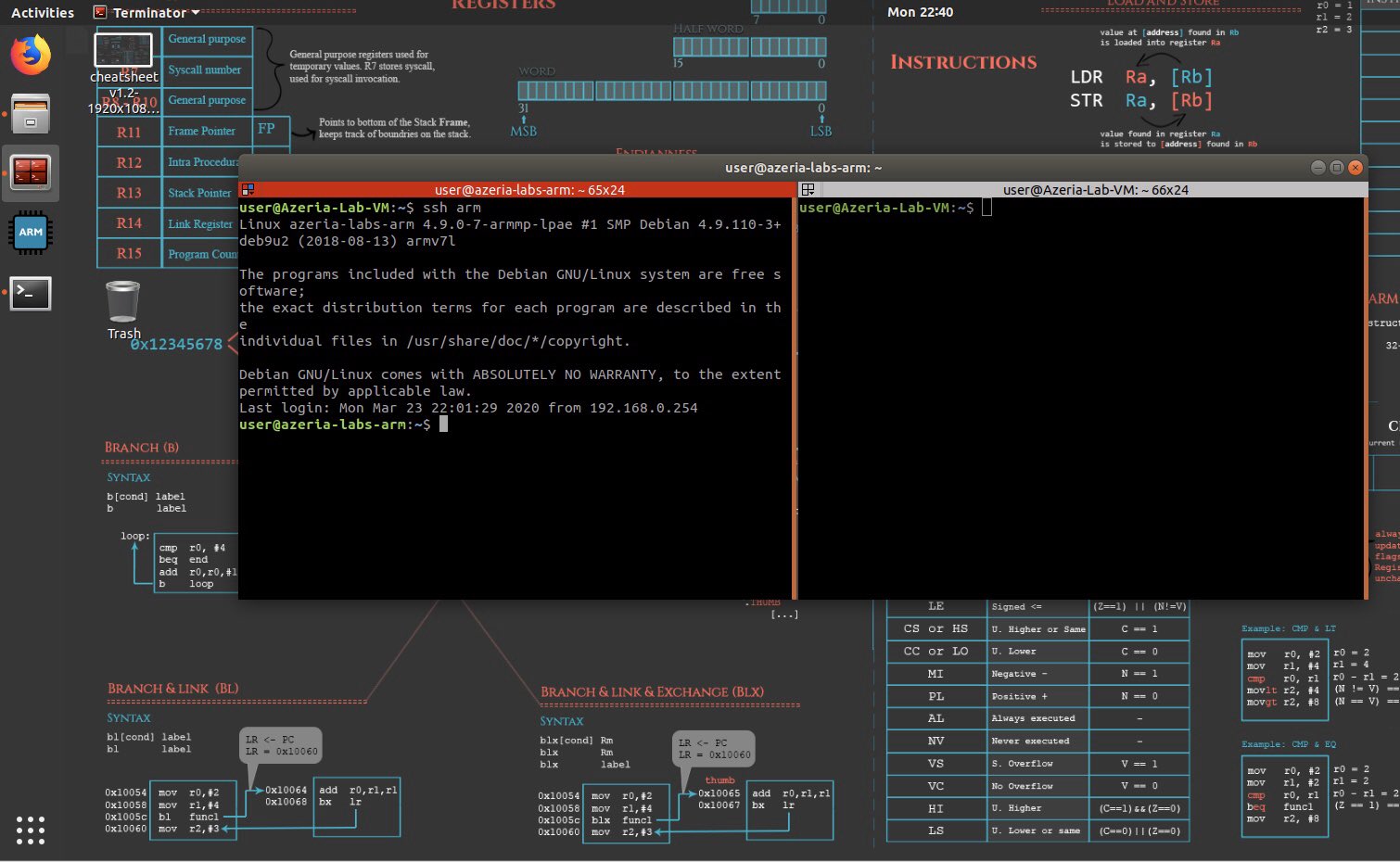Click the Terminator icon in the top bar
1400x862 pixels.
99,12
